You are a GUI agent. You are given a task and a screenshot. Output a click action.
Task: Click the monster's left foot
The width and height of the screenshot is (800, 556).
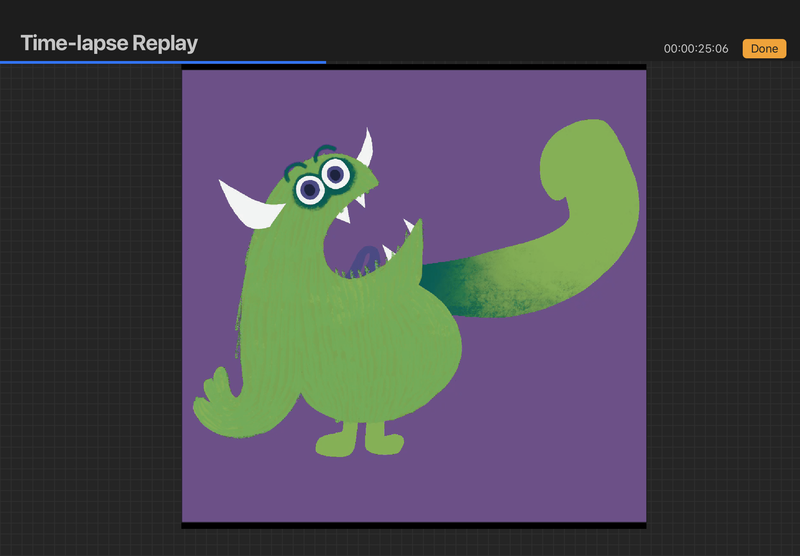[337, 441]
